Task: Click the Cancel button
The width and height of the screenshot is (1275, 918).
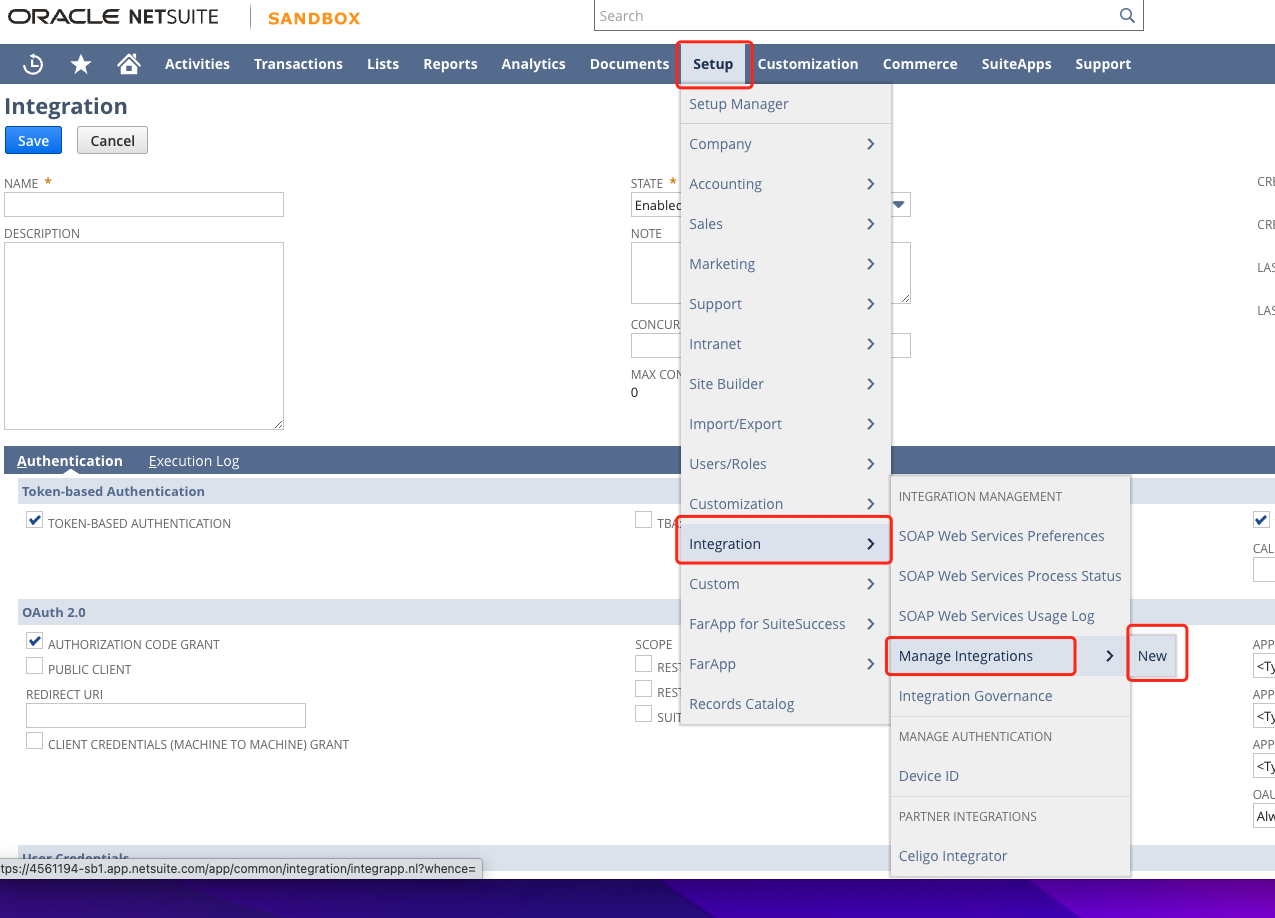Action: coord(112,140)
